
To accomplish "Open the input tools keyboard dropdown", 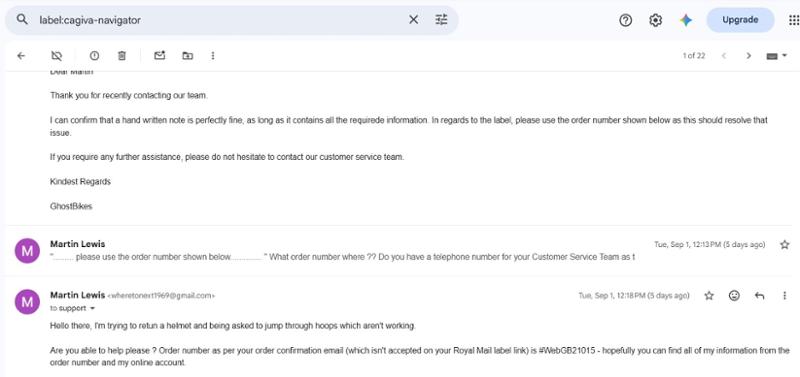I will (x=777, y=56).
